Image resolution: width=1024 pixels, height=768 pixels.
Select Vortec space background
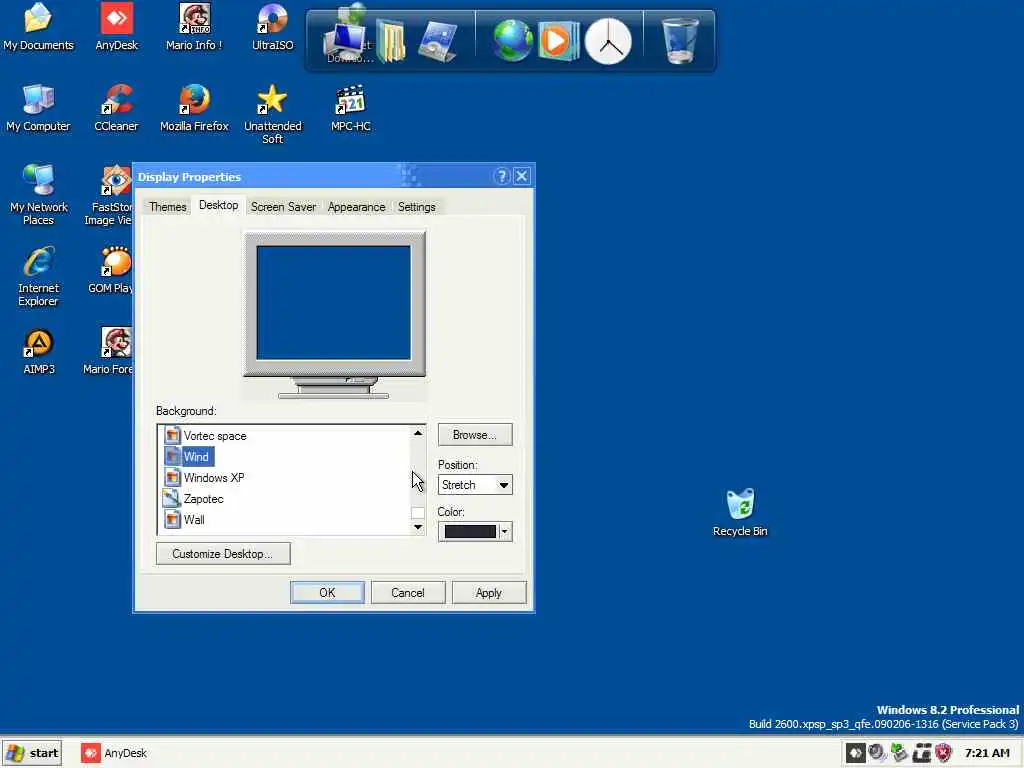[205, 436]
